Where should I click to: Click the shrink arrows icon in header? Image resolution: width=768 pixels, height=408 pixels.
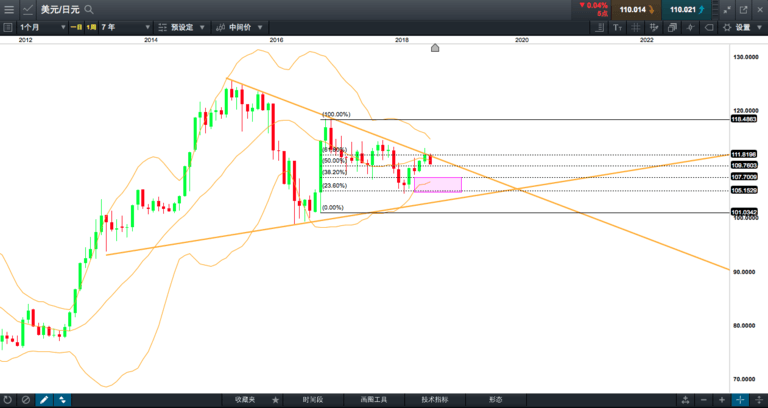(727, 9)
